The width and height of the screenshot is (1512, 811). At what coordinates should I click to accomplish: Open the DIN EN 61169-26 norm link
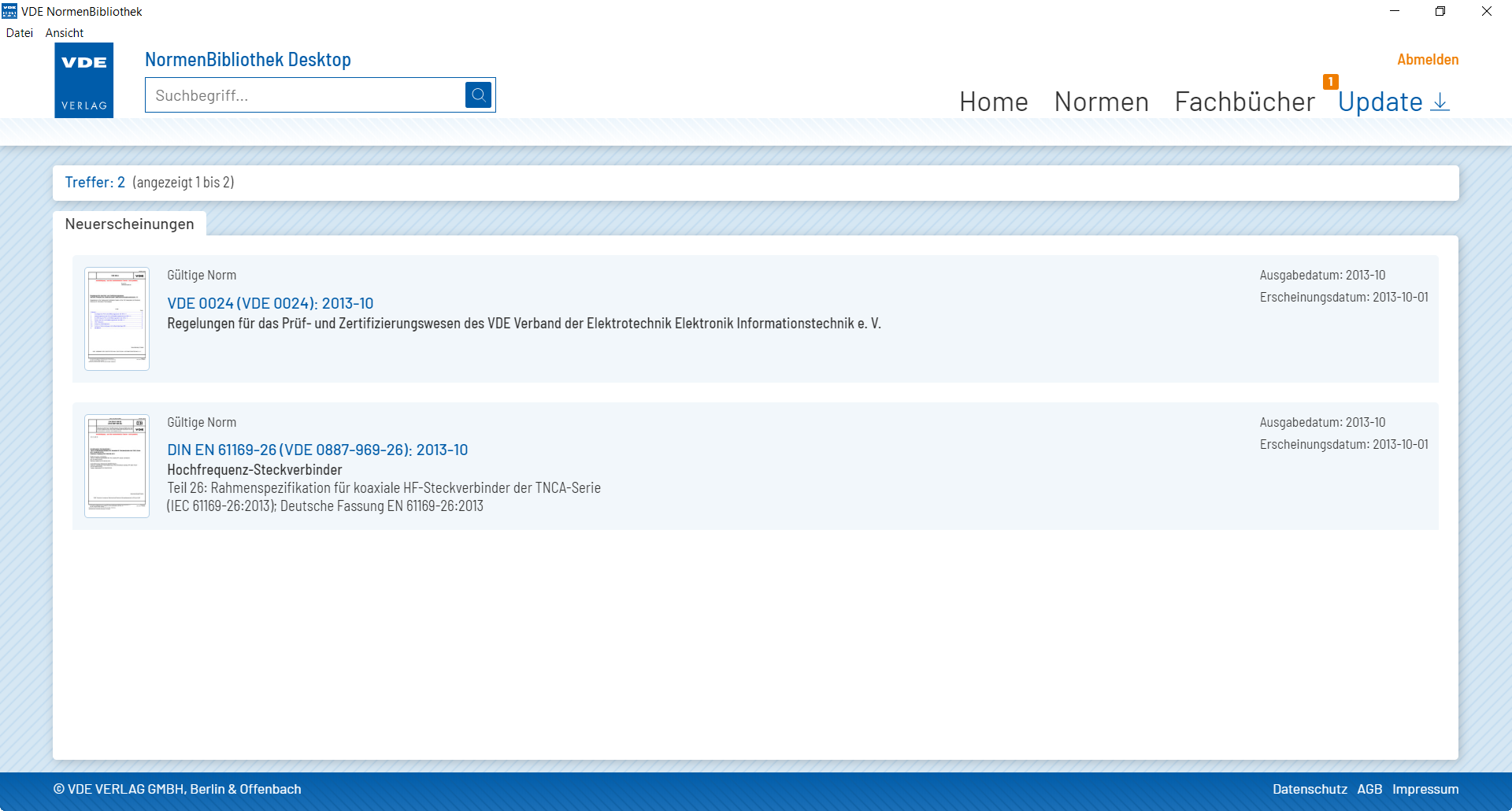coord(317,450)
